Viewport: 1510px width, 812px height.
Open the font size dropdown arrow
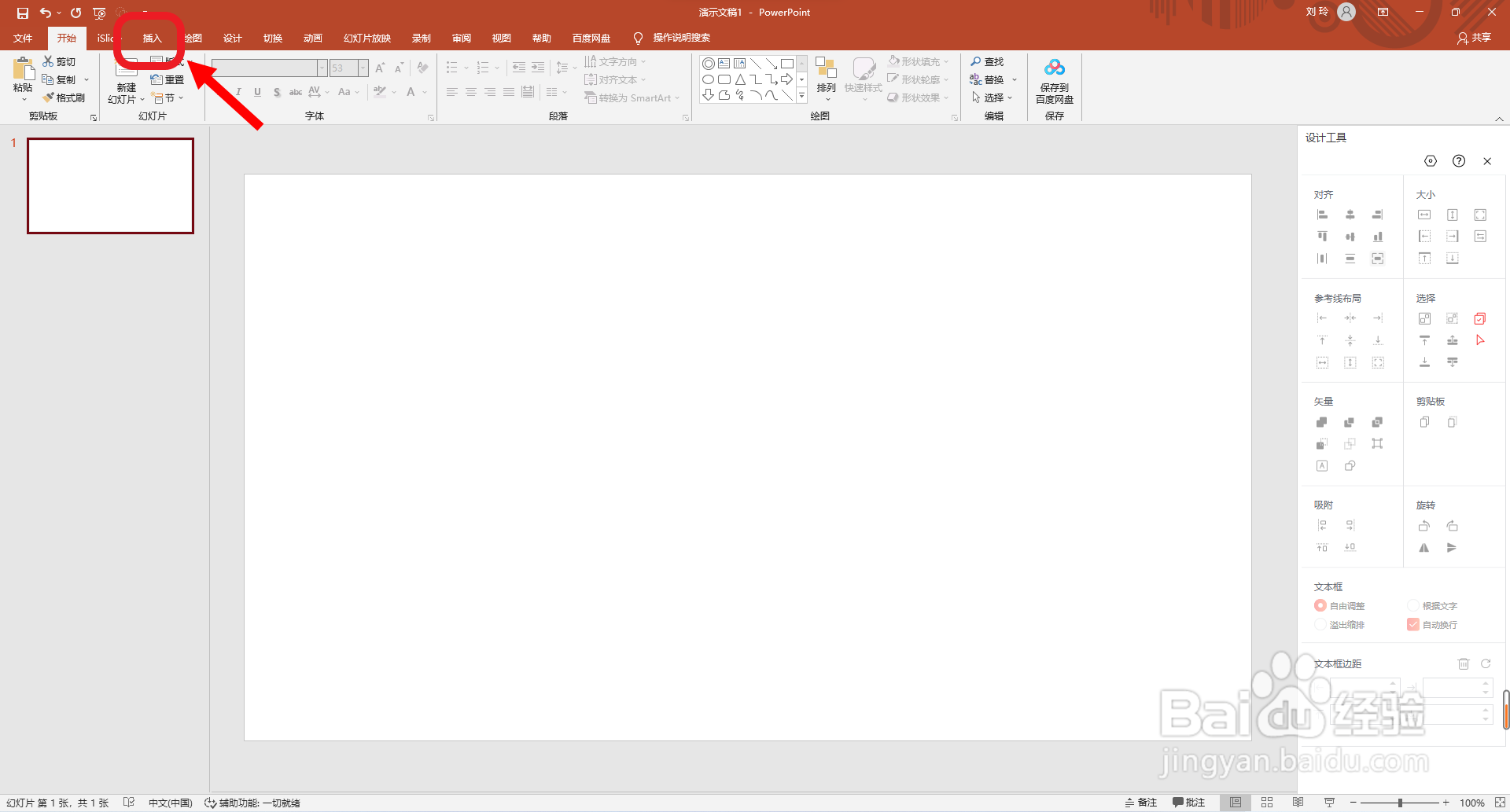(x=363, y=68)
